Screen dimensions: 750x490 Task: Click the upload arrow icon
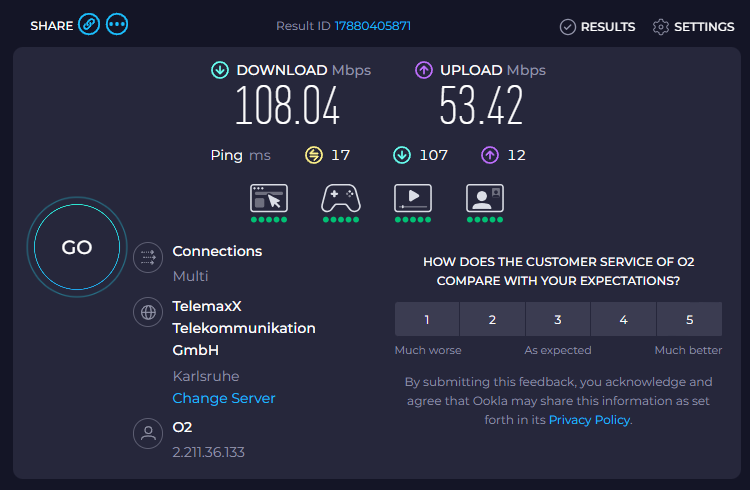(424, 70)
